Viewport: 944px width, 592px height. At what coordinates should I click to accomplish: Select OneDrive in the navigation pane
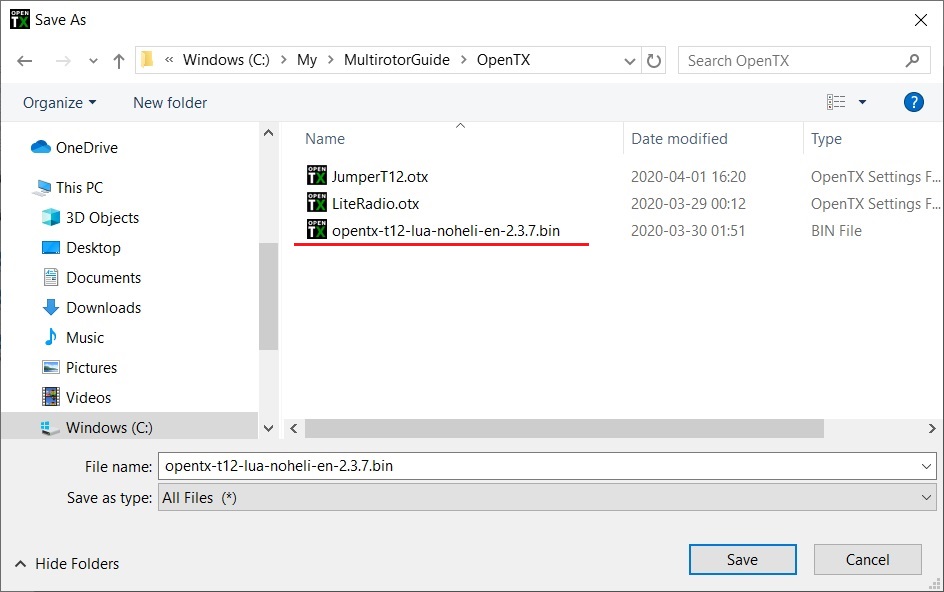(74, 148)
